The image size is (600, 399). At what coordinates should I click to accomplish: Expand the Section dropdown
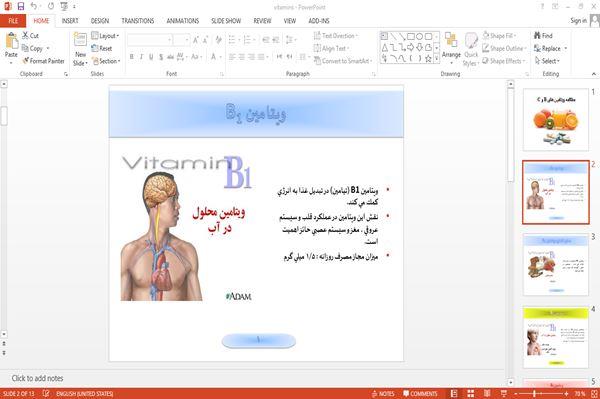107,61
